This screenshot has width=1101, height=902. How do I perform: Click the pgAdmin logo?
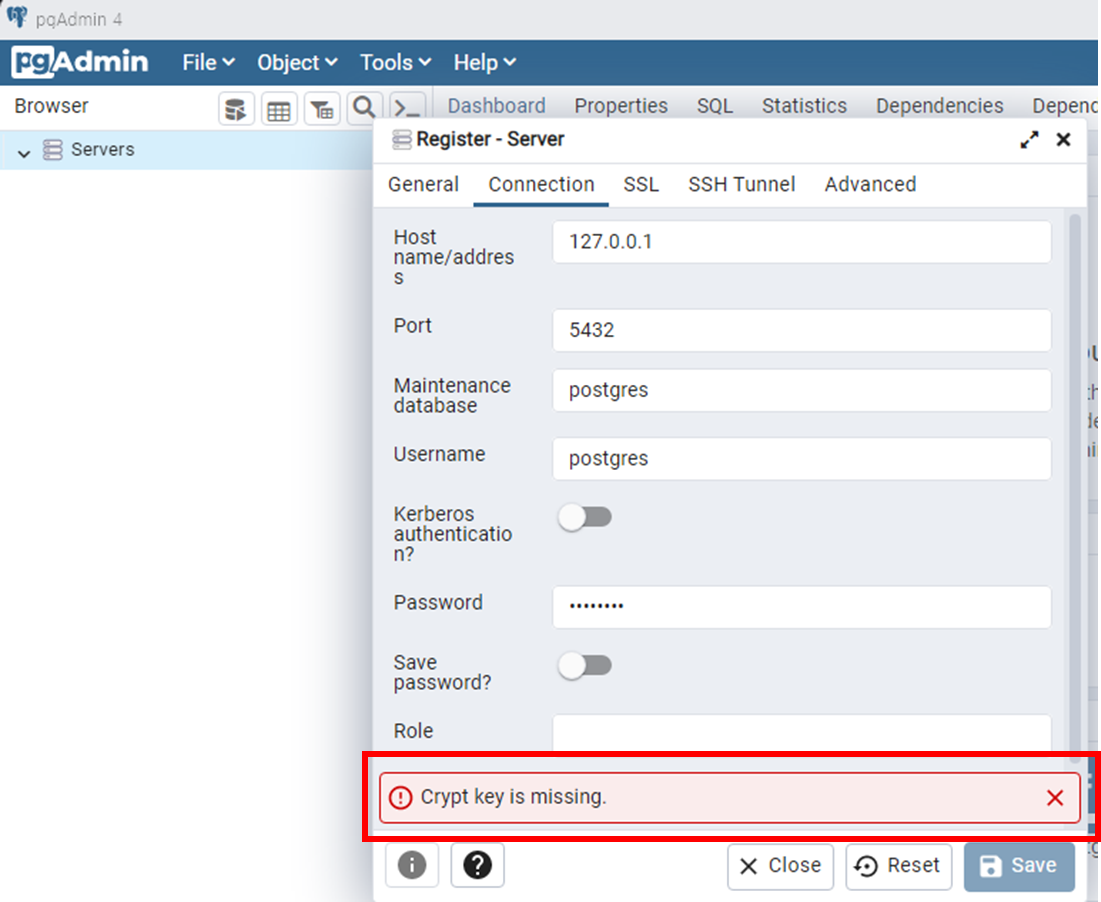coord(80,62)
